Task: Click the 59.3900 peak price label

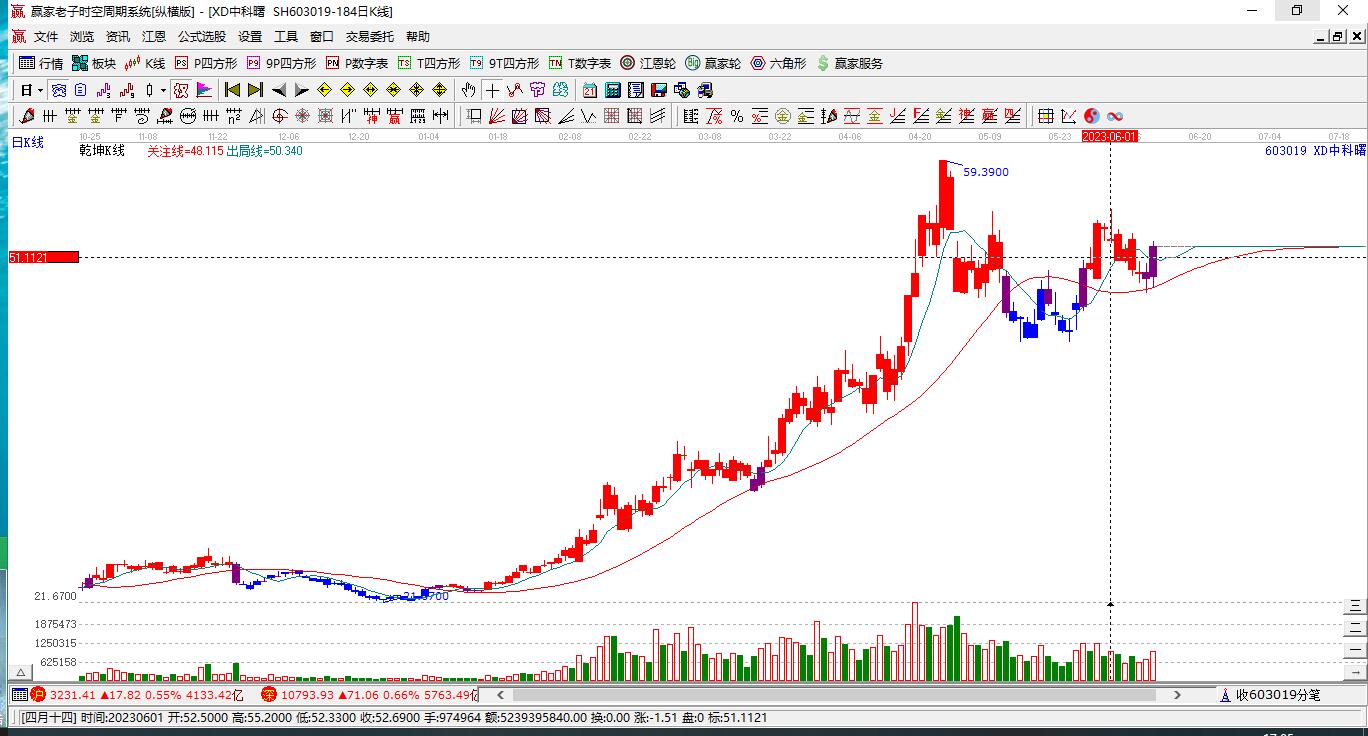Action: (x=985, y=172)
